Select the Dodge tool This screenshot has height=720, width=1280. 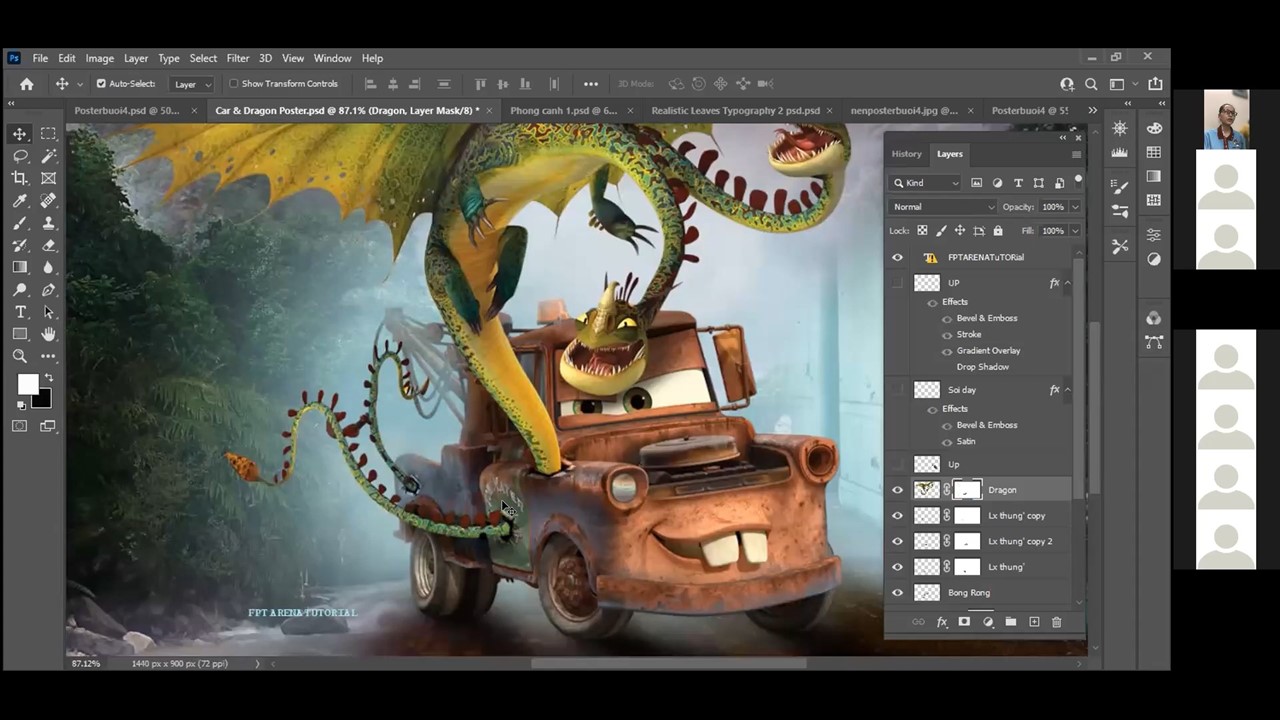pos(20,290)
